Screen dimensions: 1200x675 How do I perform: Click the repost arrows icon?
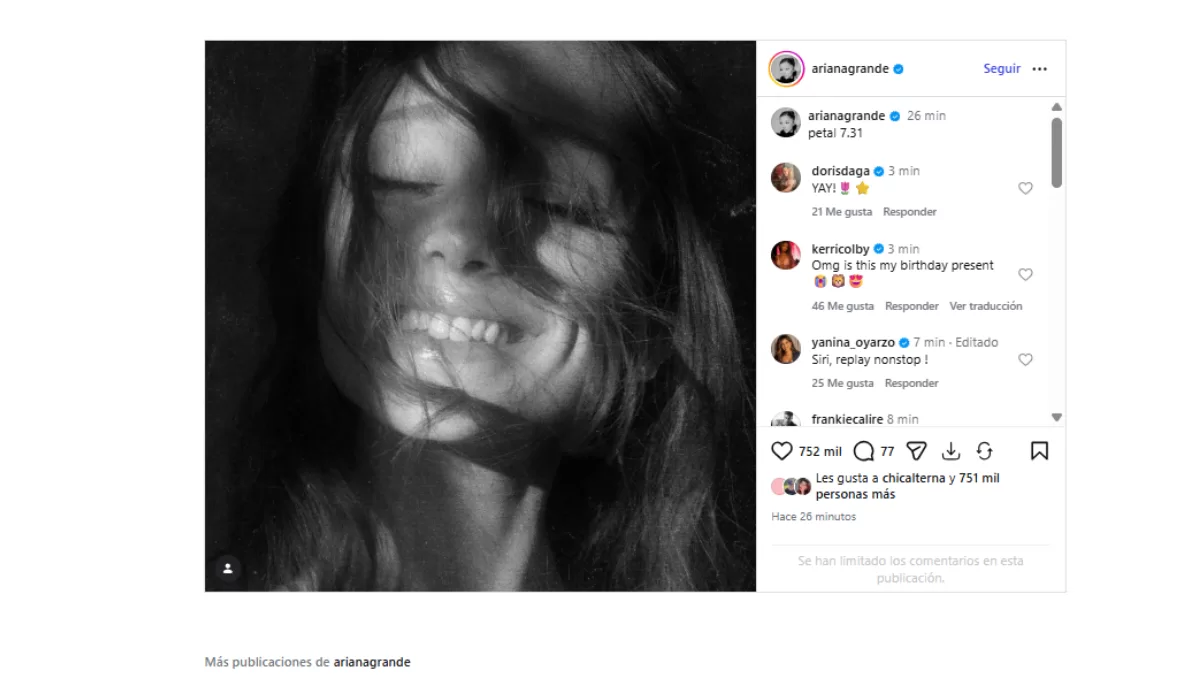click(x=984, y=451)
